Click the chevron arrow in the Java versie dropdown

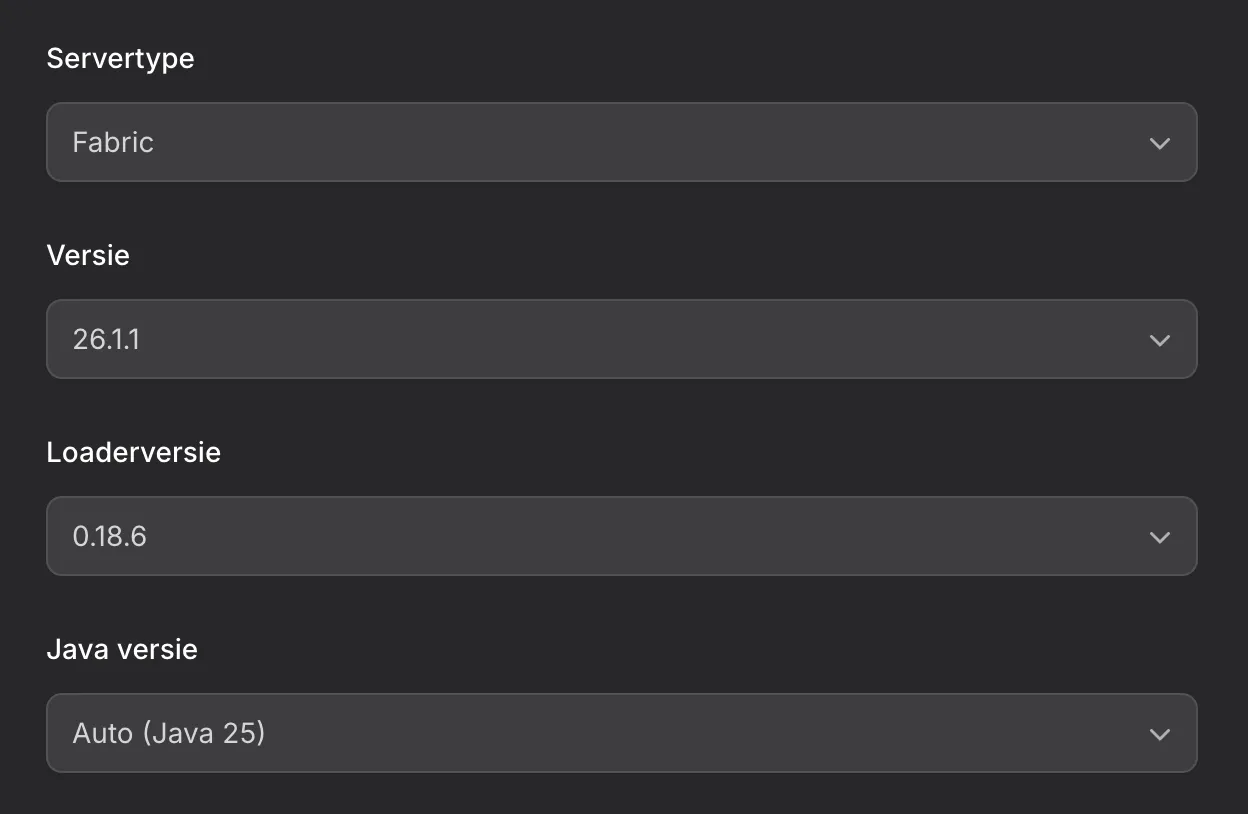(x=1159, y=734)
